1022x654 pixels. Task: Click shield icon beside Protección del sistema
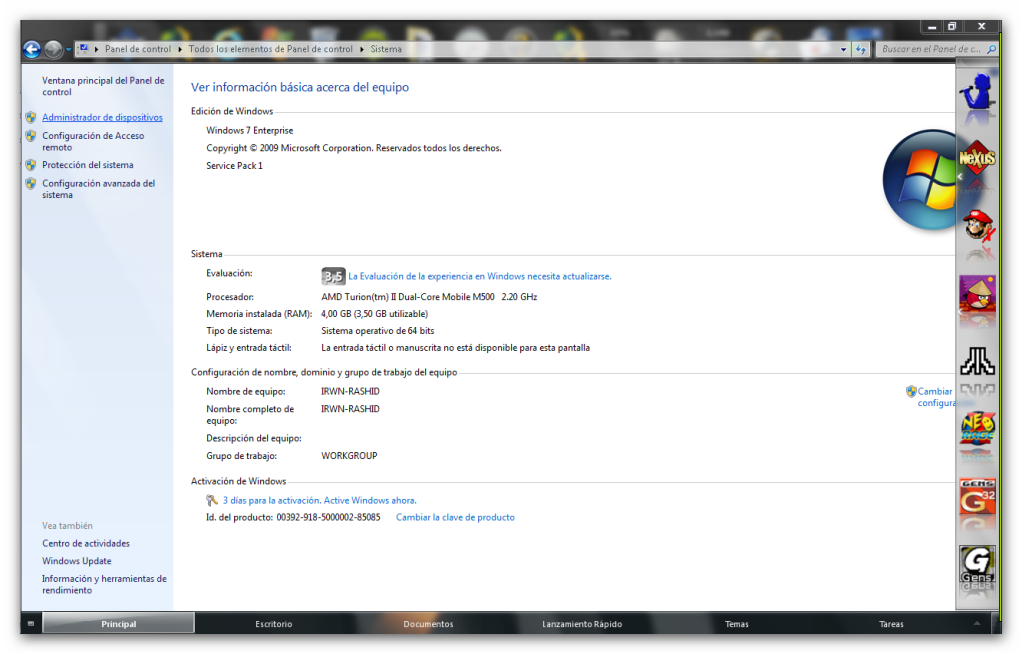pyautogui.click(x=31, y=165)
